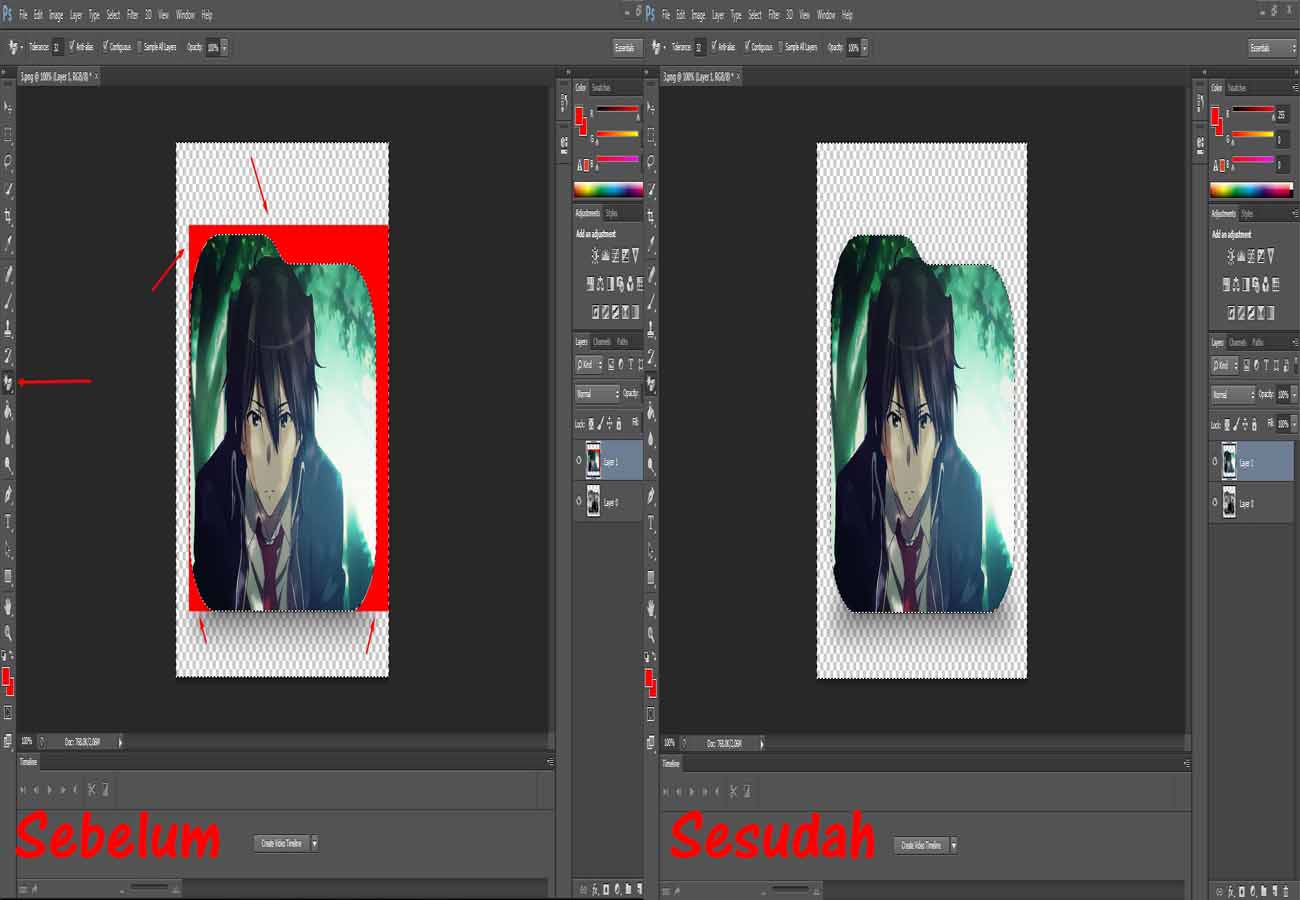The width and height of the screenshot is (1300, 900).
Task: Choose the Type tool in the Sebelum window
Action: [8, 522]
